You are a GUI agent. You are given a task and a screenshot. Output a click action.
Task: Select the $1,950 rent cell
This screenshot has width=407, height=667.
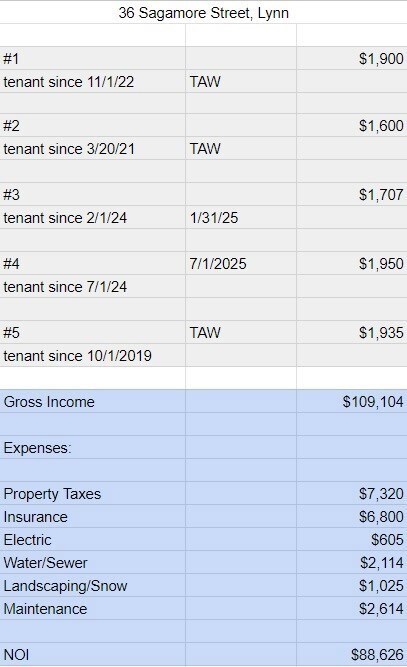click(352, 263)
